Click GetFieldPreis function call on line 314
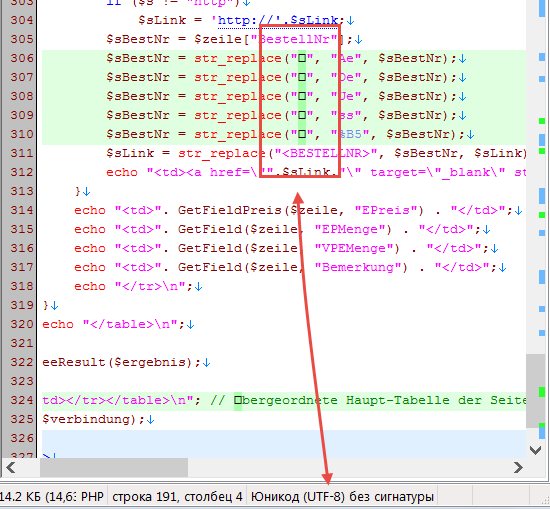Image resolution: width=550 pixels, height=509 pixels. pyautogui.click(x=230, y=210)
